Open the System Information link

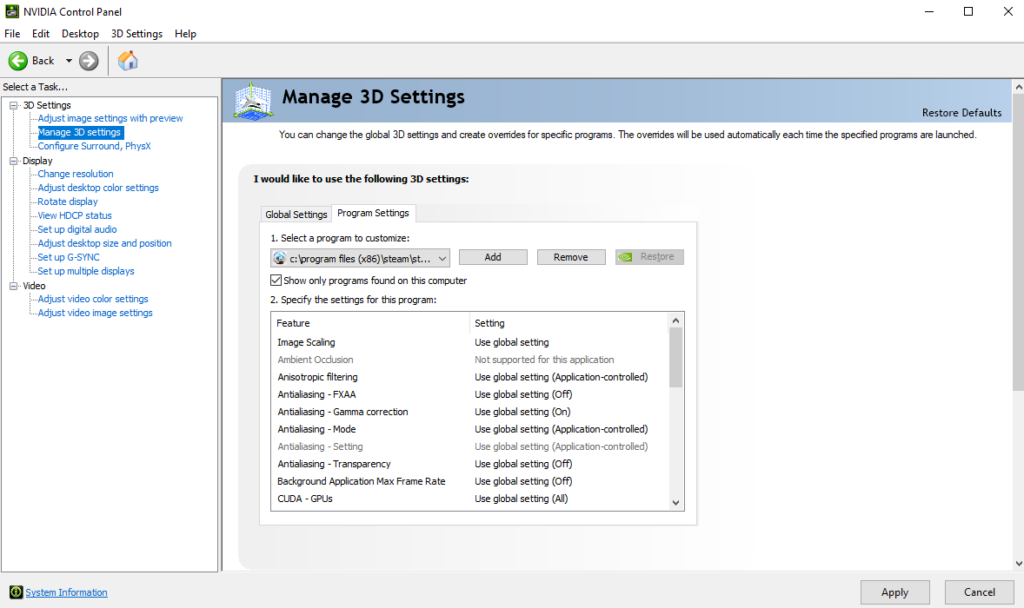click(66, 592)
